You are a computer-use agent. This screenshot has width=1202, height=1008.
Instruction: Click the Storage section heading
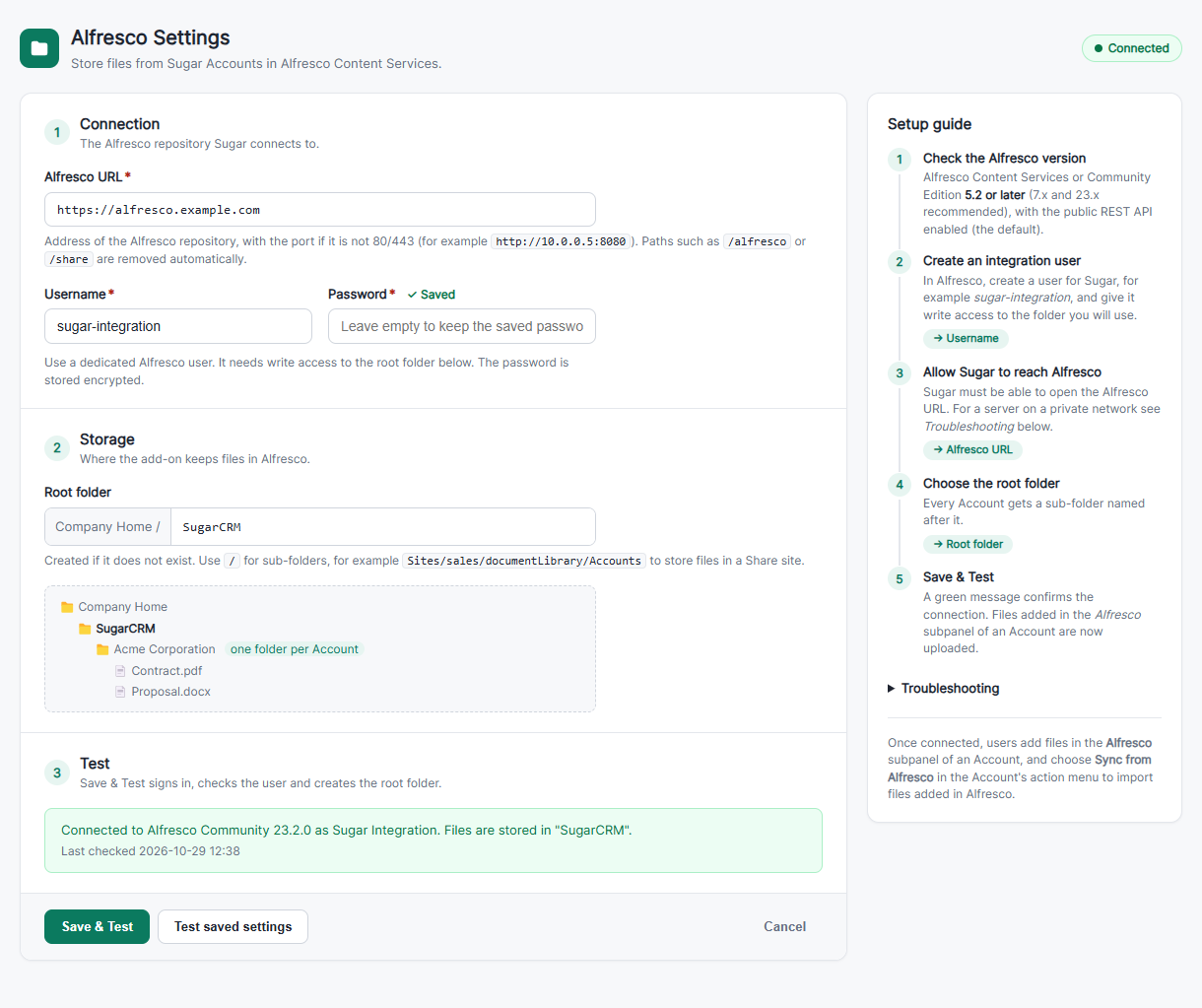click(107, 439)
